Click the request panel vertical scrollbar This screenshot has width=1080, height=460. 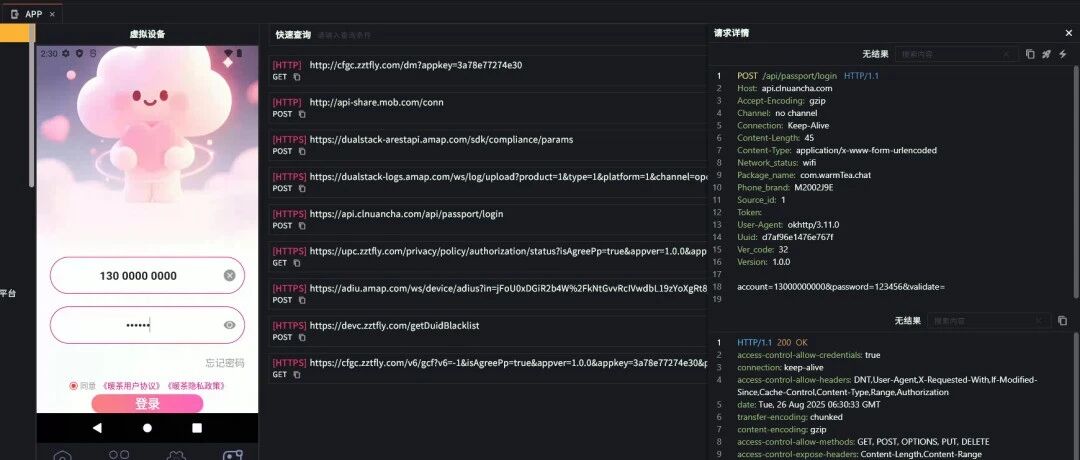[x=1076, y=182]
